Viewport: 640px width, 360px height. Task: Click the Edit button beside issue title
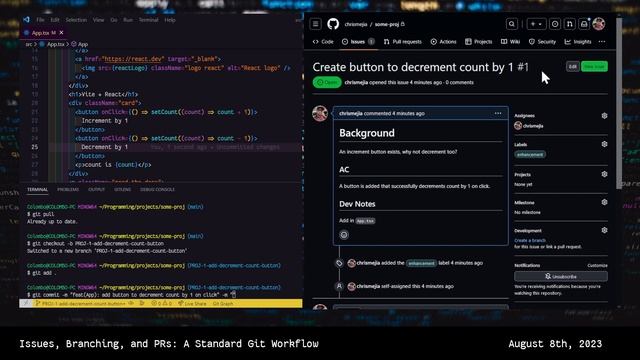pyautogui.click(x=572, y=67)
